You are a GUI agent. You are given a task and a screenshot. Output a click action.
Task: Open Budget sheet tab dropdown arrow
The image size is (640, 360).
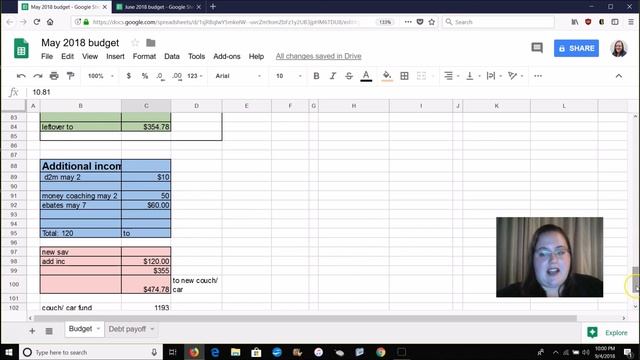(x=98, y=329)
